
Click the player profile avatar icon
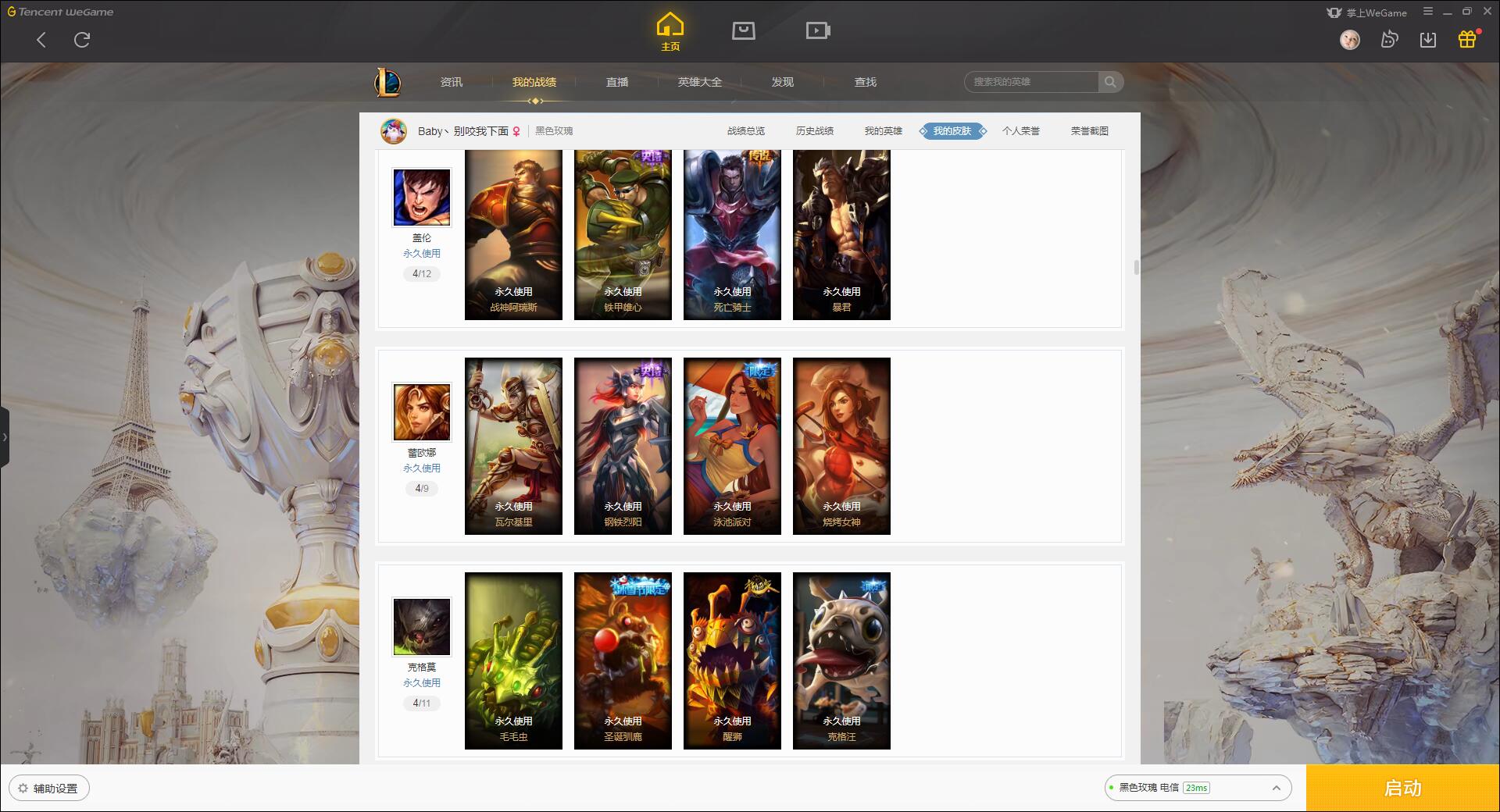point(394,131)
